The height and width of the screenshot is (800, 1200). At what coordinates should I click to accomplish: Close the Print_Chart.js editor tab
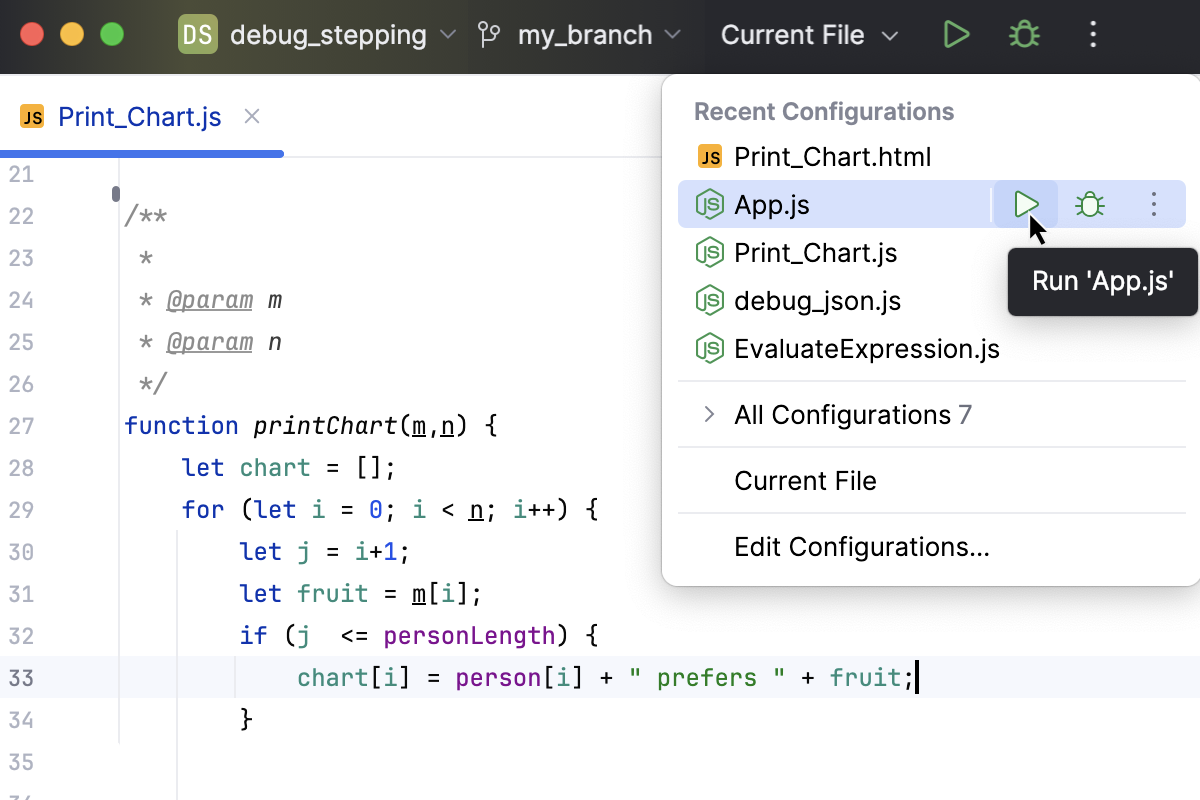[x=252, y=117]
